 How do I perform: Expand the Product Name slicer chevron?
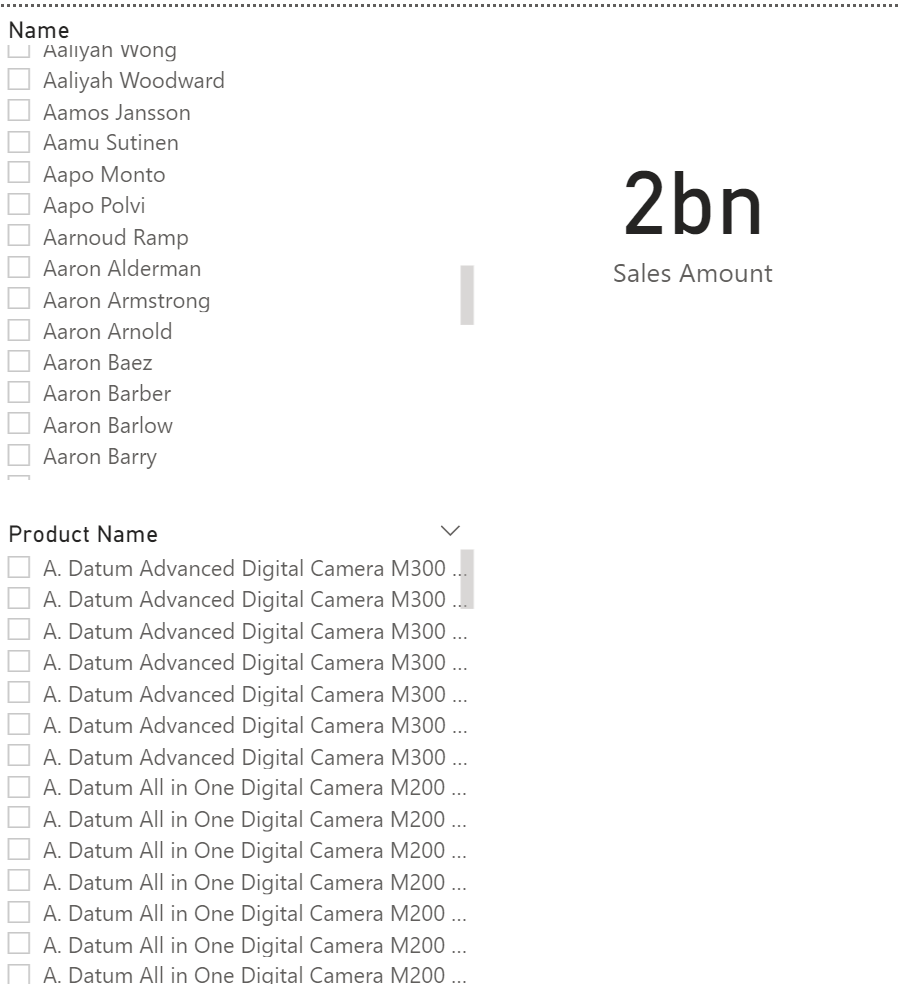(450, 530)
